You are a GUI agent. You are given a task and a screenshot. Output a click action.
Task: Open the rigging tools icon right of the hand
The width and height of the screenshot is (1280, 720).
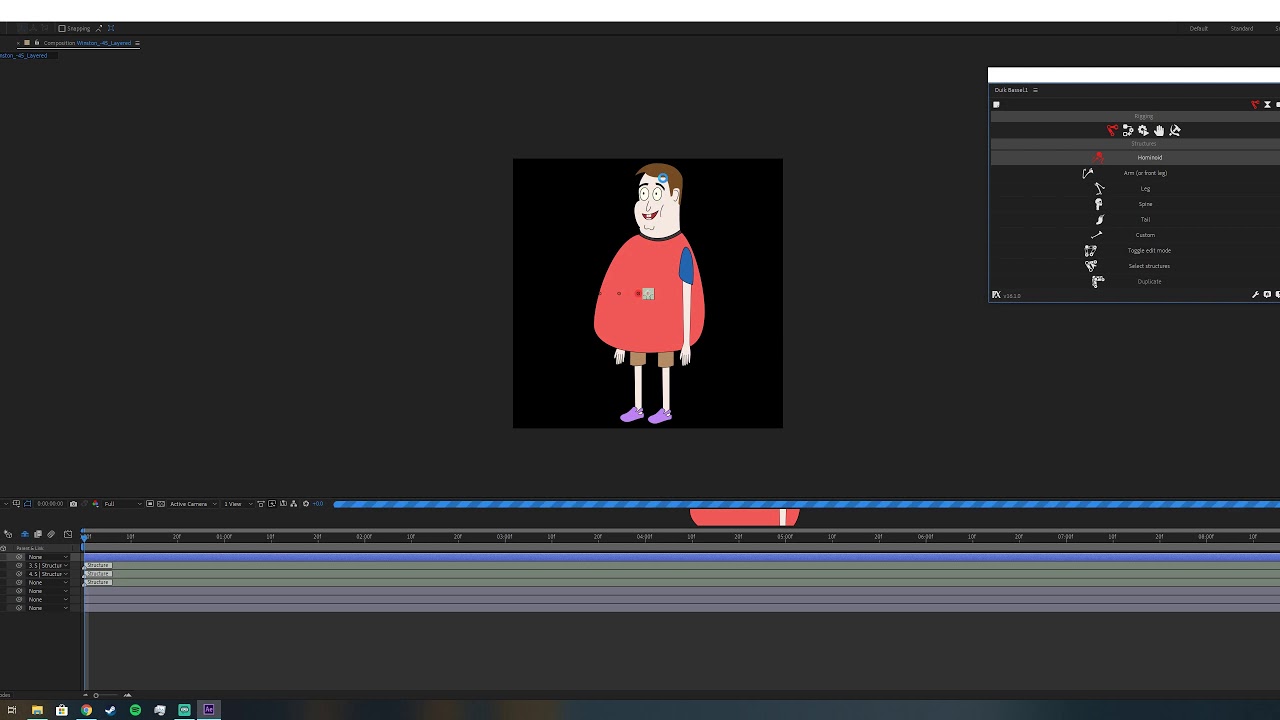coord(1175,130)
